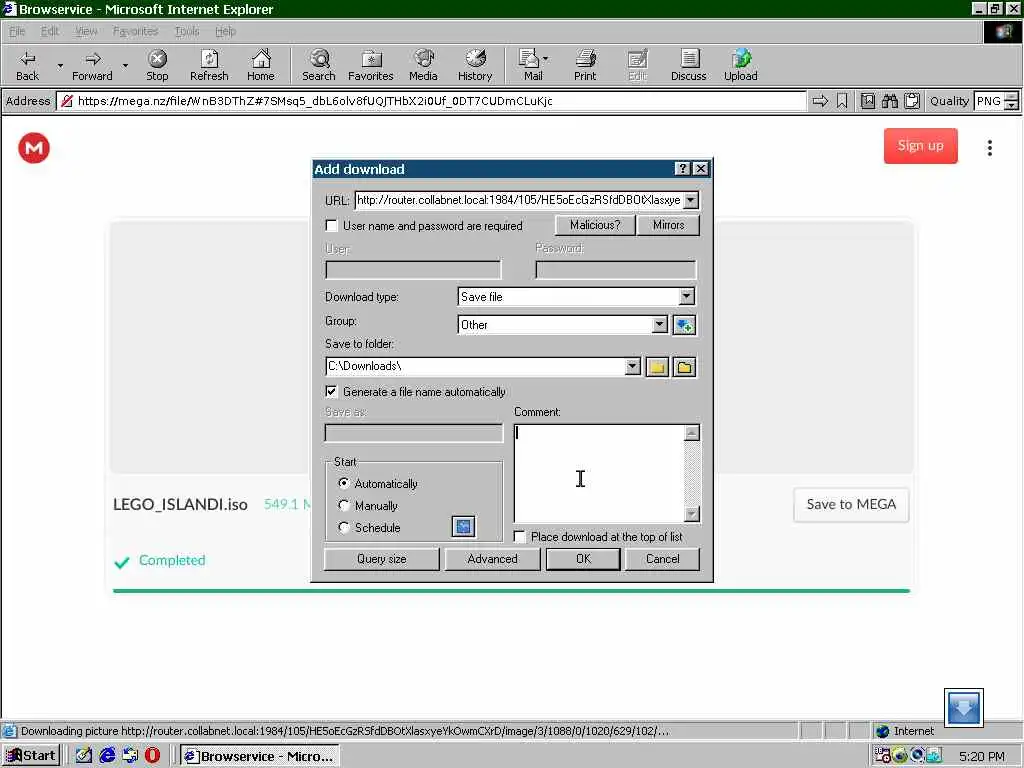Refresh the page via Refresh icon
This screenshot has width=1024, height=768.
209,65
